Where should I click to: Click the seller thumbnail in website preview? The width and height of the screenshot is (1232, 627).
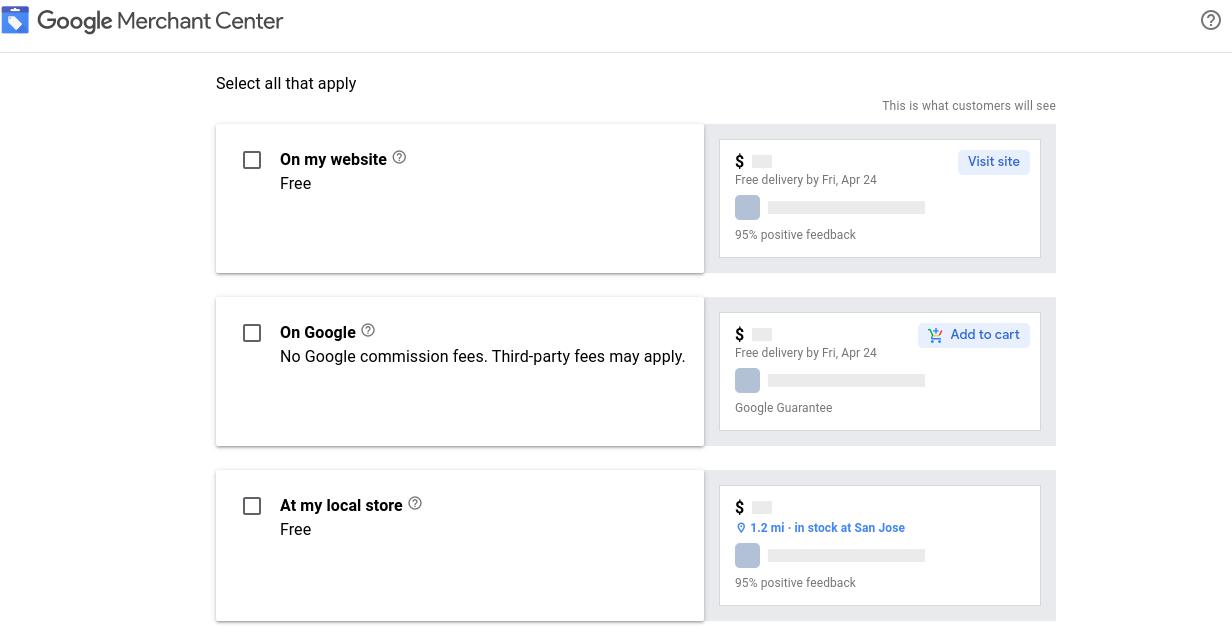pyautogui.click(x=747, y=207)
